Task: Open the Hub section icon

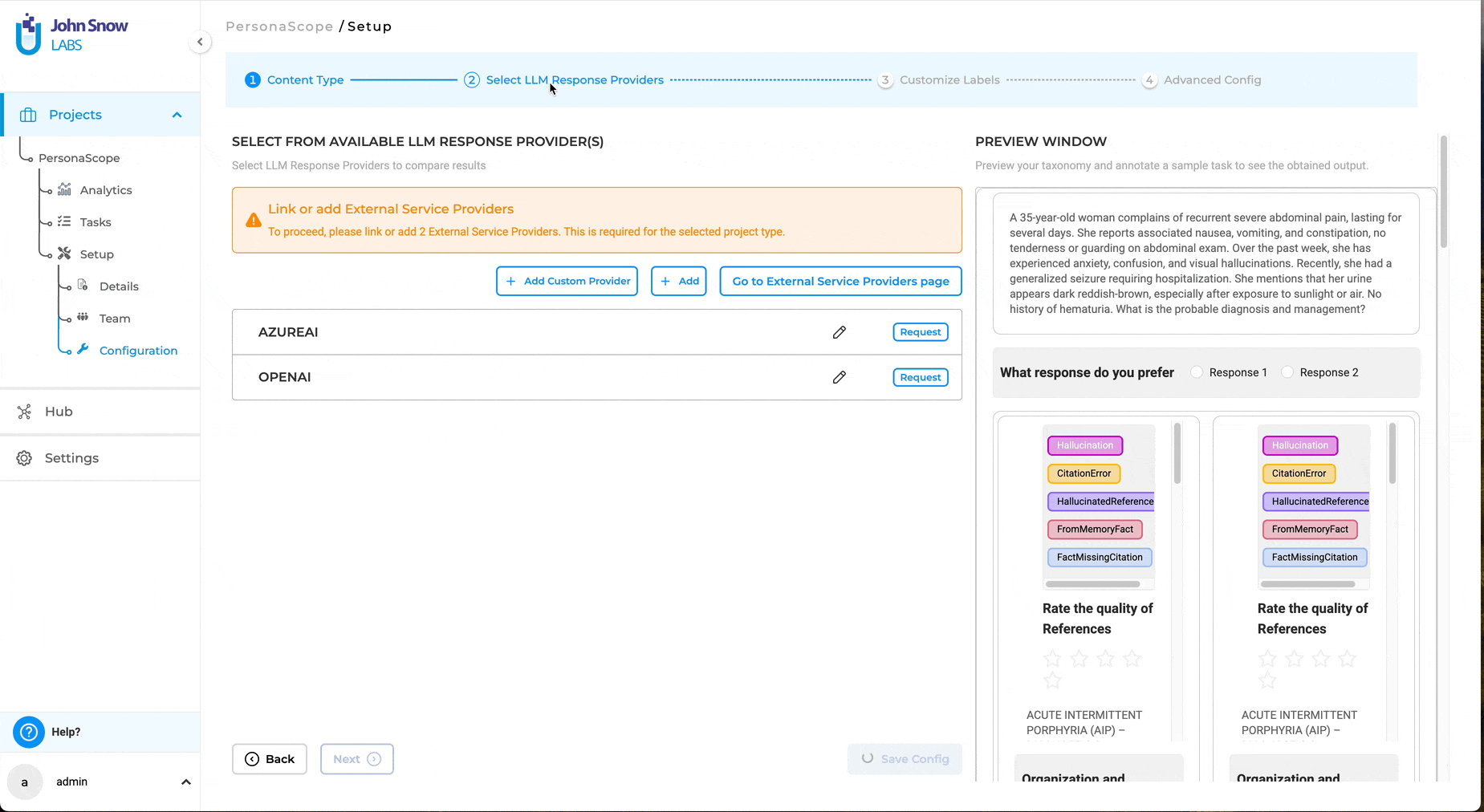Action: click(24, 412)
